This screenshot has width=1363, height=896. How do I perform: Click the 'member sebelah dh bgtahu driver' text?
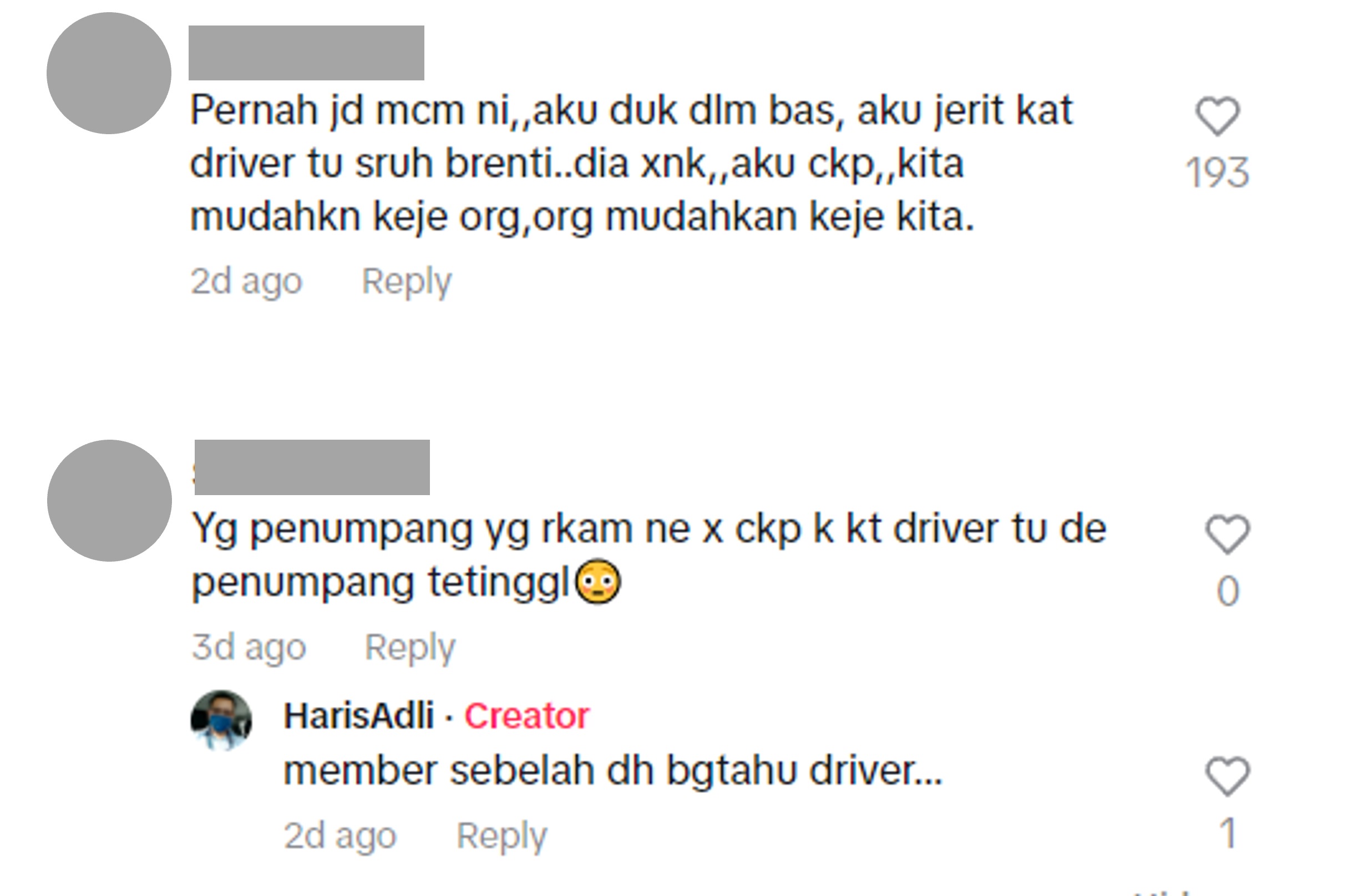tap(613, 771)
